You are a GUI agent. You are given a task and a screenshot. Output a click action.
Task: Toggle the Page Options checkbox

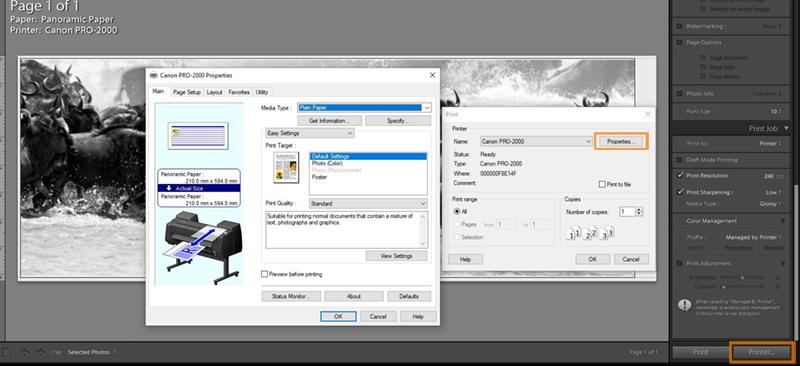[x=680, y=42]
